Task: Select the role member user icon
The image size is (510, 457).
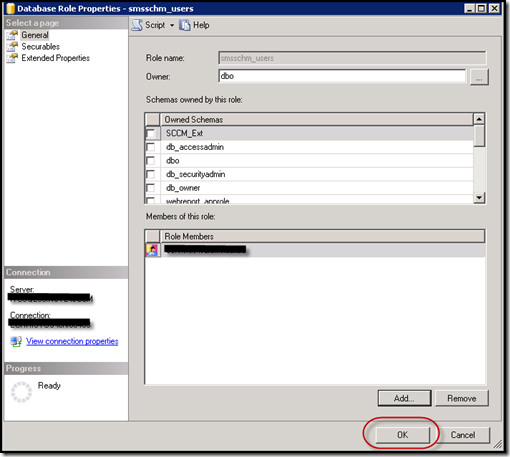Action: [x=152, y=250]
